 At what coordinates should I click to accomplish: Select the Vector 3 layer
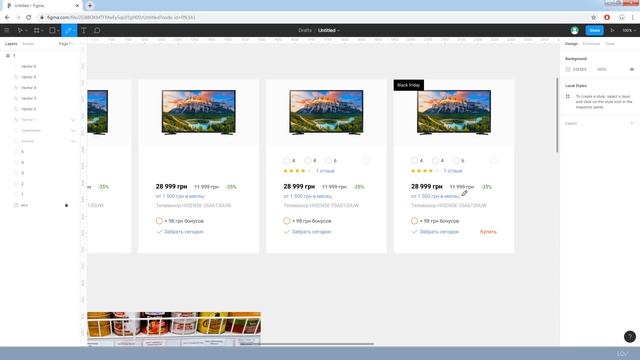29,98
